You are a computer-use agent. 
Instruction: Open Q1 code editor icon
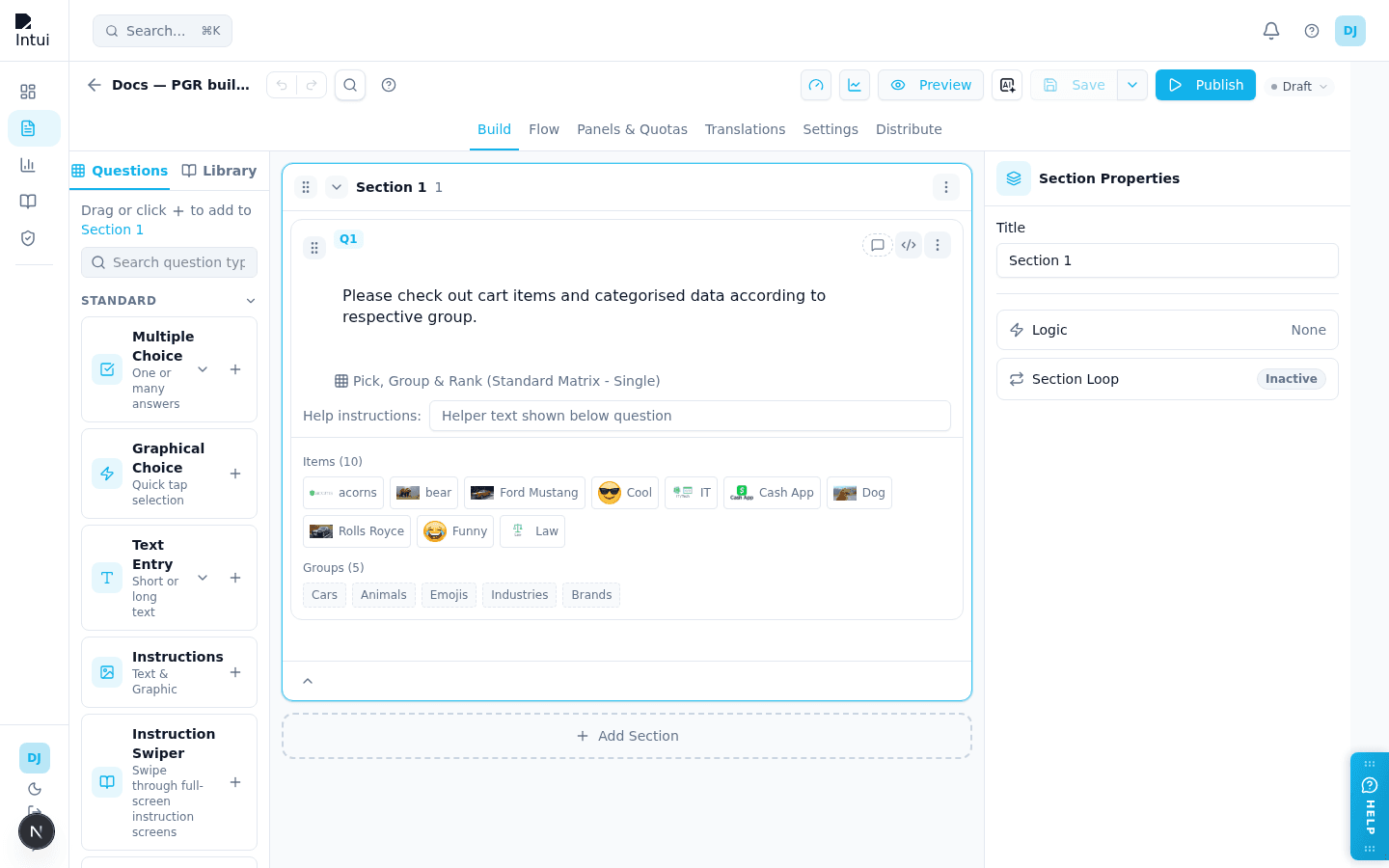909,245
